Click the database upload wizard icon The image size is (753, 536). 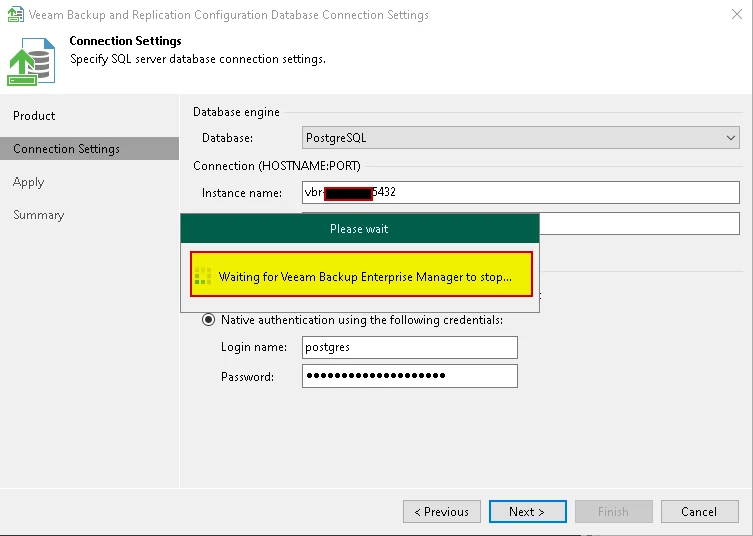pos(31,61)
